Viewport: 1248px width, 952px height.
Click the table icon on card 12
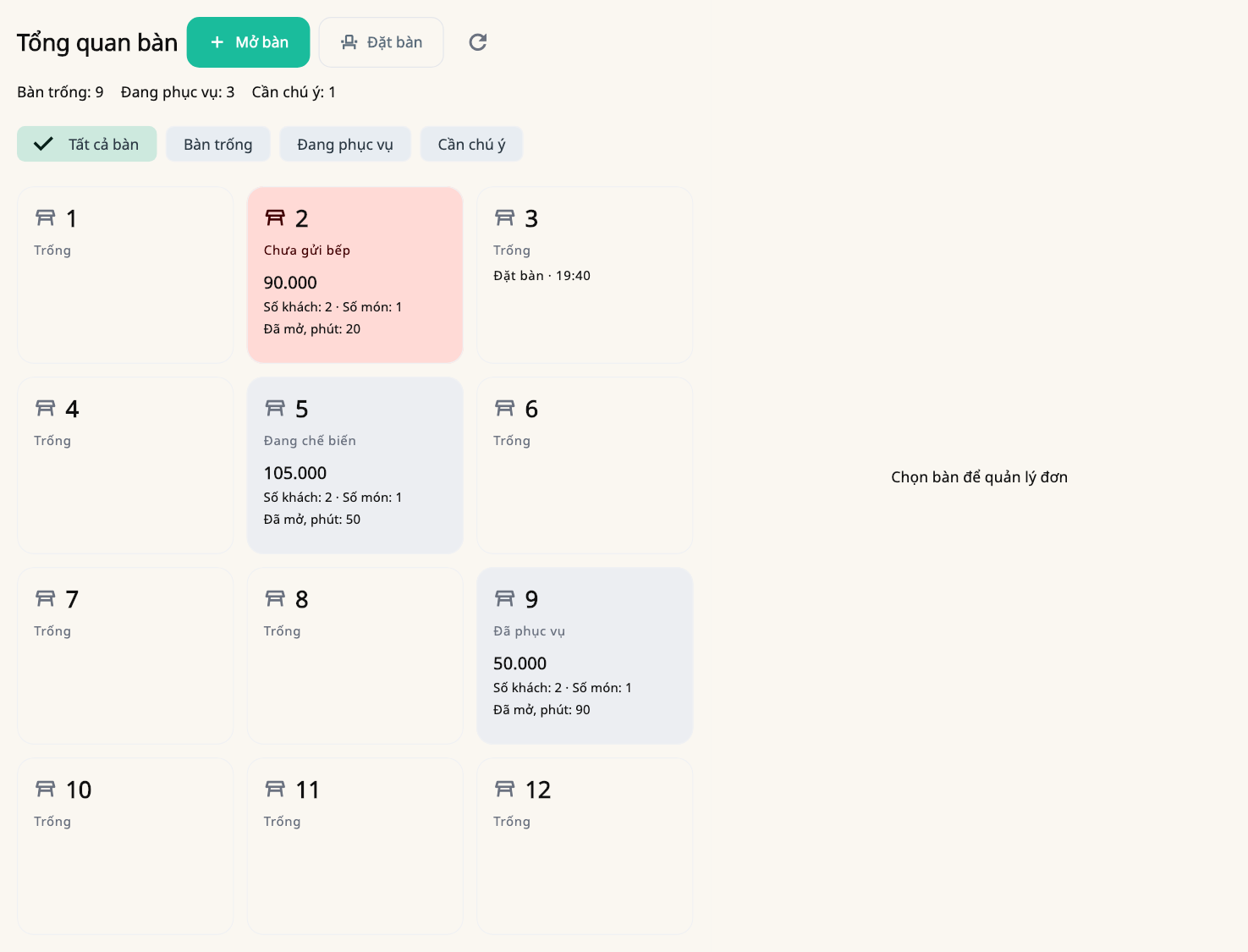click(x=505, y=790)
